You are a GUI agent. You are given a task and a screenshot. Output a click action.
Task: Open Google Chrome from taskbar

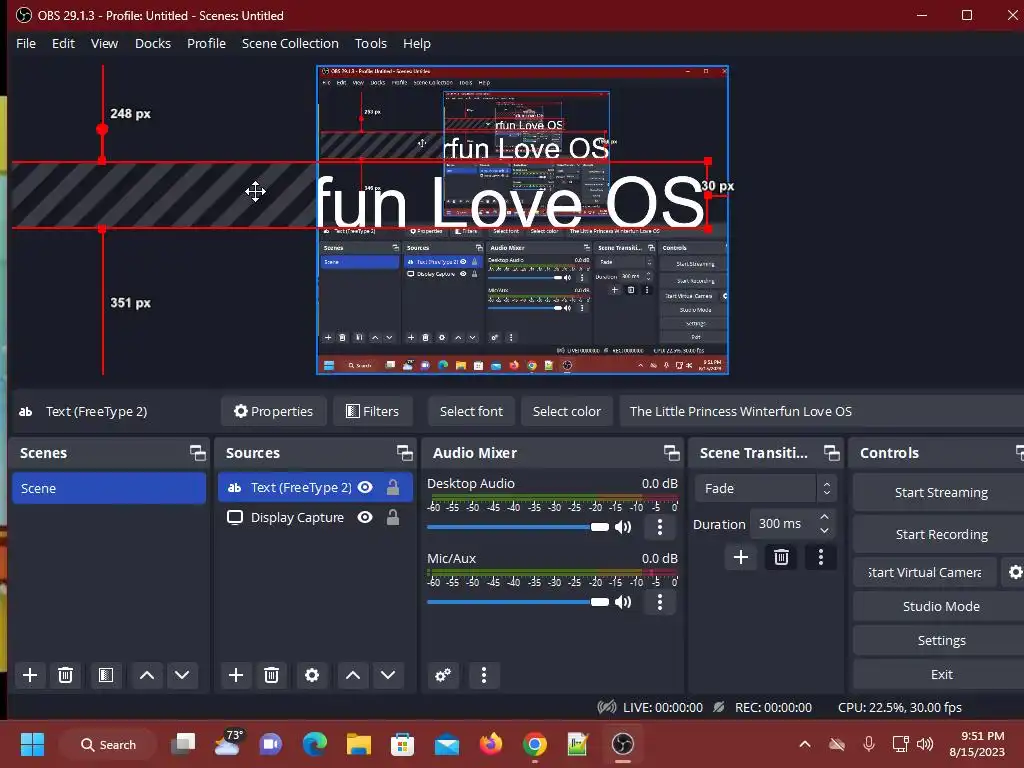(x=535, y=744)
